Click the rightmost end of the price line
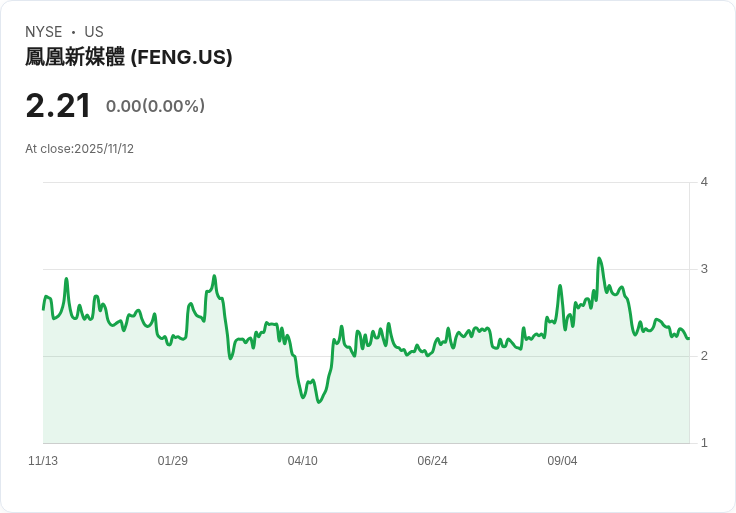This screenshot has width=736, height=513. pos(688,338)
